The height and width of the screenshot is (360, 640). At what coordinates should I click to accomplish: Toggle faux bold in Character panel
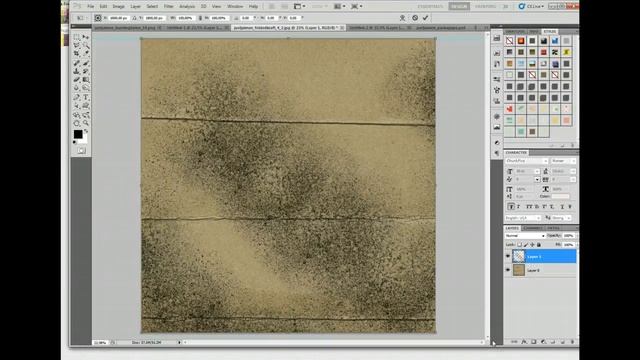(511, 207)
